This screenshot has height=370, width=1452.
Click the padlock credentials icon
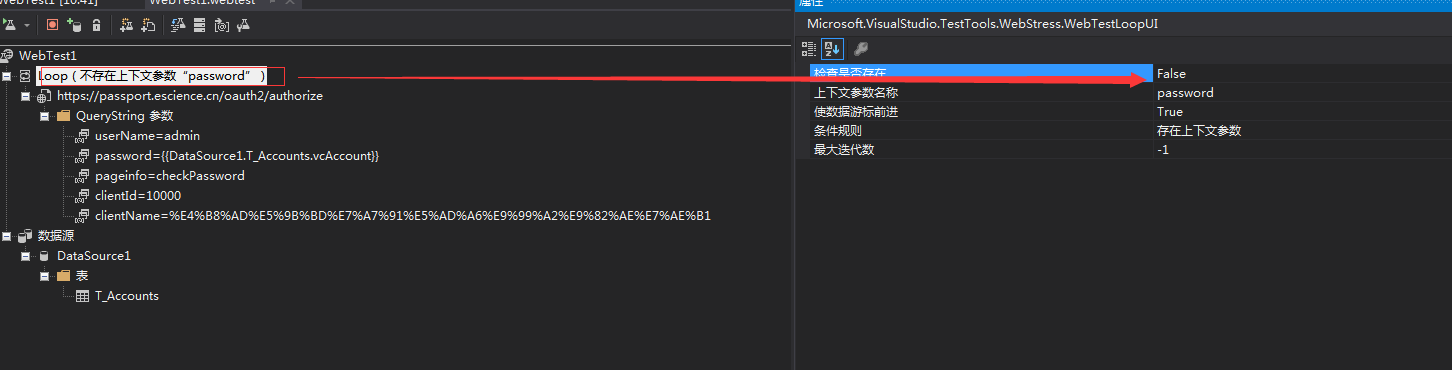[x=96, y=24]
